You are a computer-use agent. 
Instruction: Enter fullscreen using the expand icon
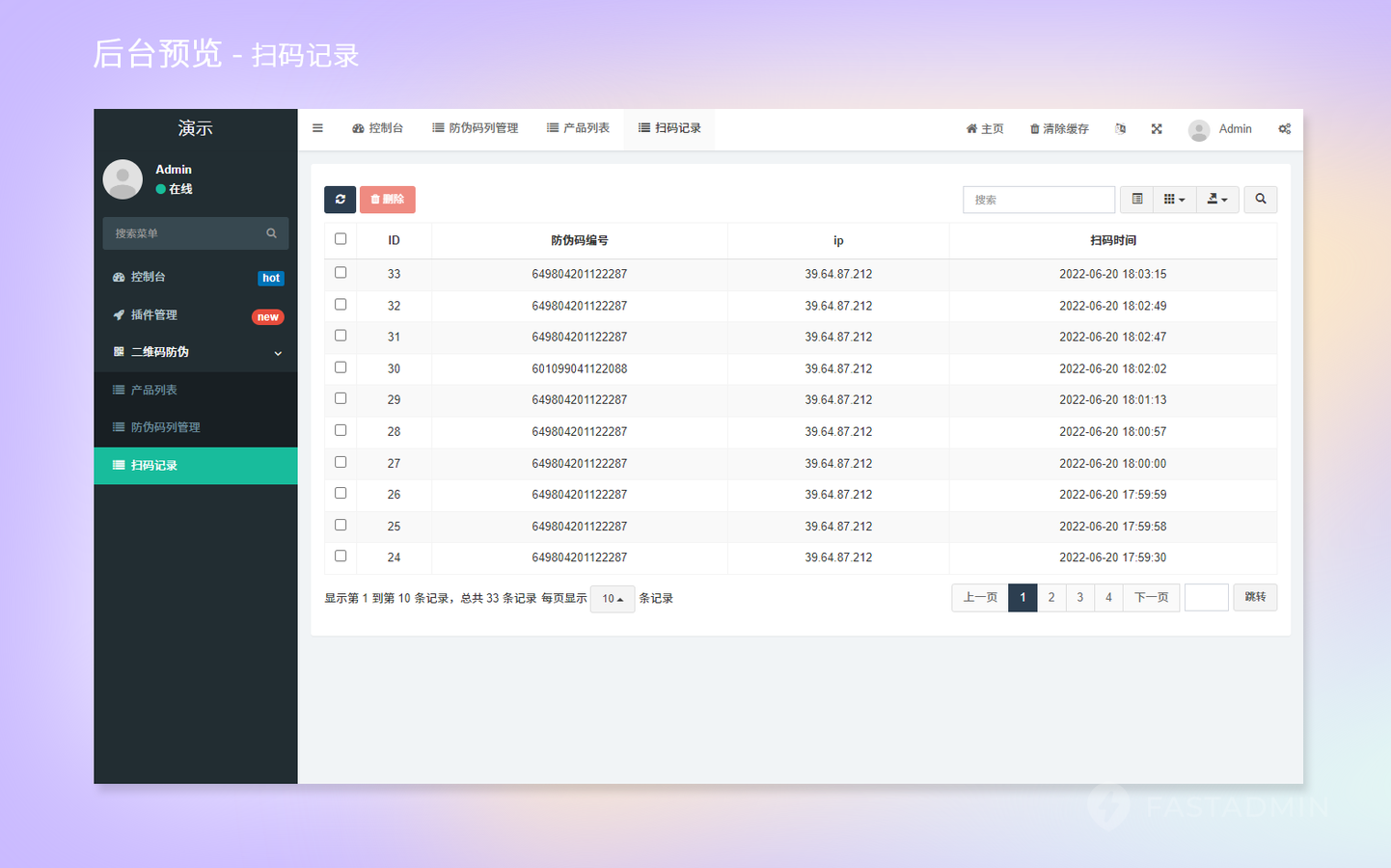[x=1157, y=129]
